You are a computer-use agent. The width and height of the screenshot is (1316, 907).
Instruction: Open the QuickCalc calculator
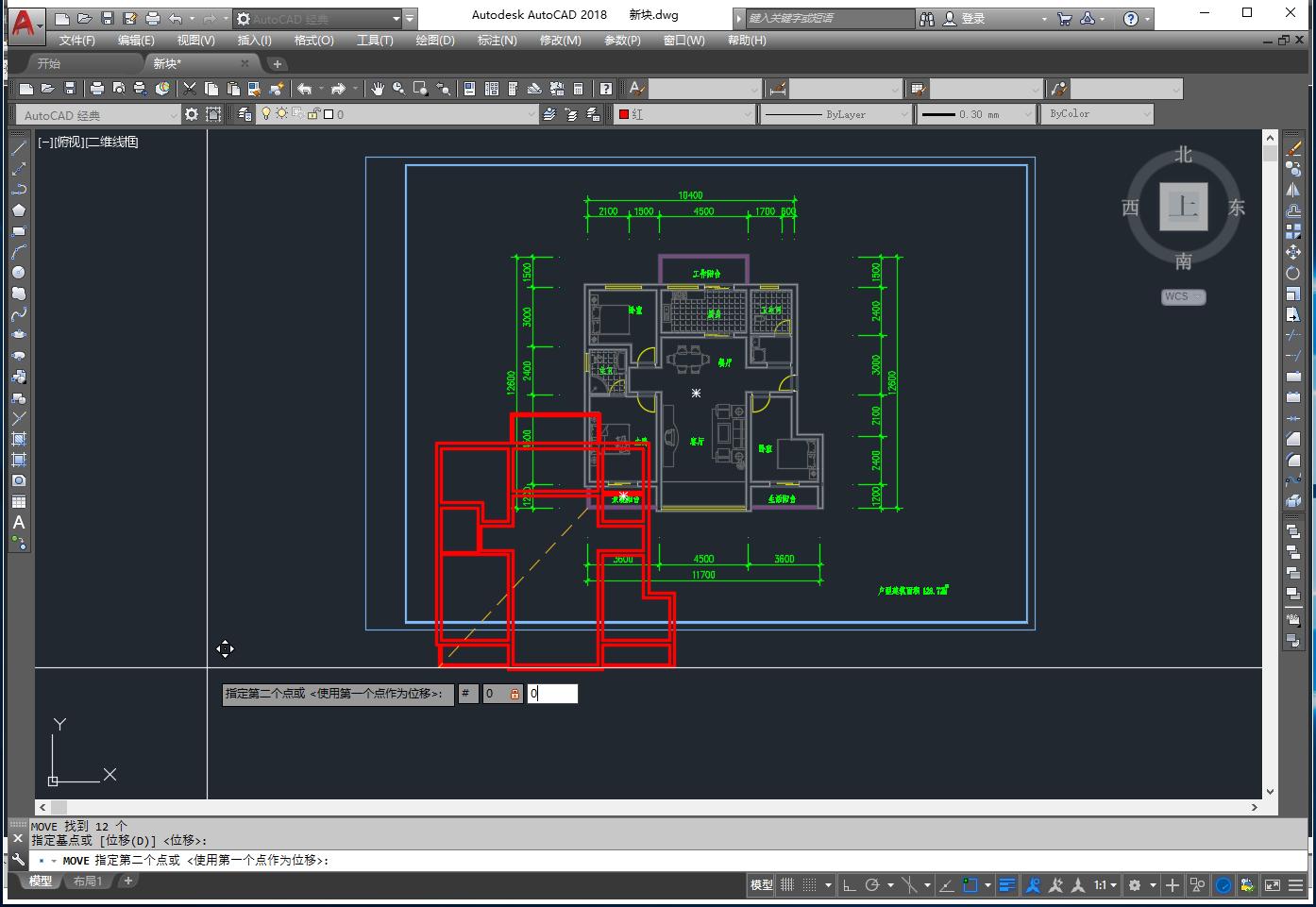(x=579, y=89)
